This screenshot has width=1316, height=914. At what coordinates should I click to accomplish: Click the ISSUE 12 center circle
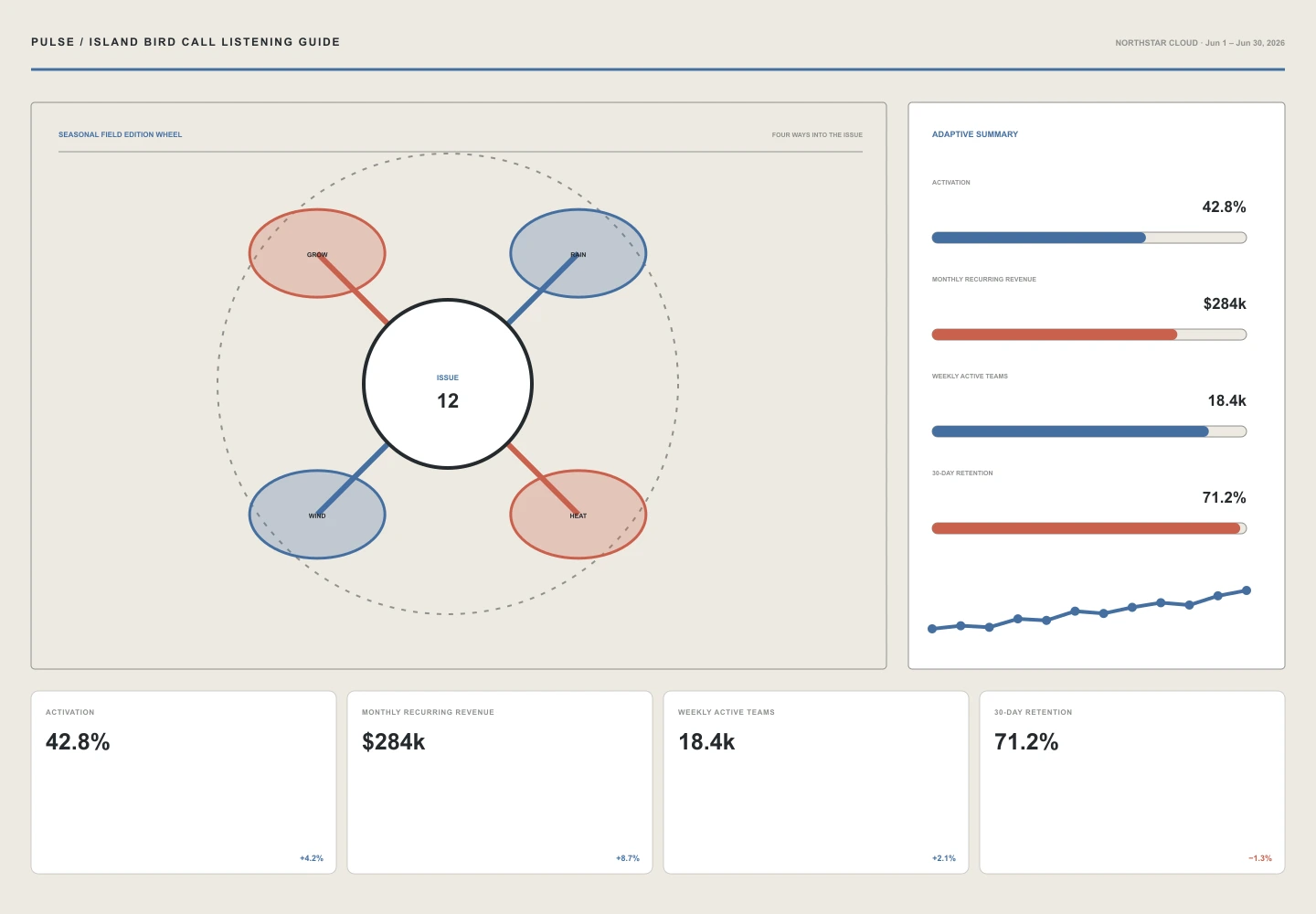tap(448, 384)
